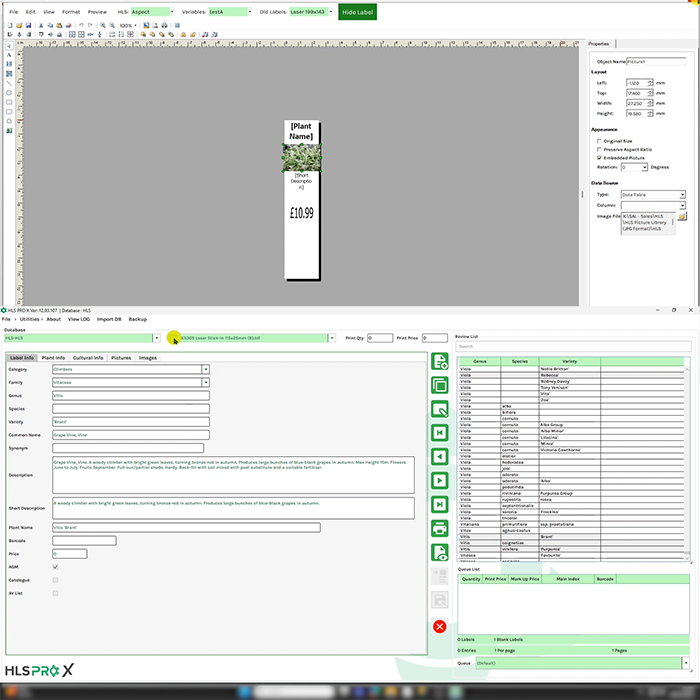
Task: Click the review list vertical scrollbar
Action: [x=687, y=462]
